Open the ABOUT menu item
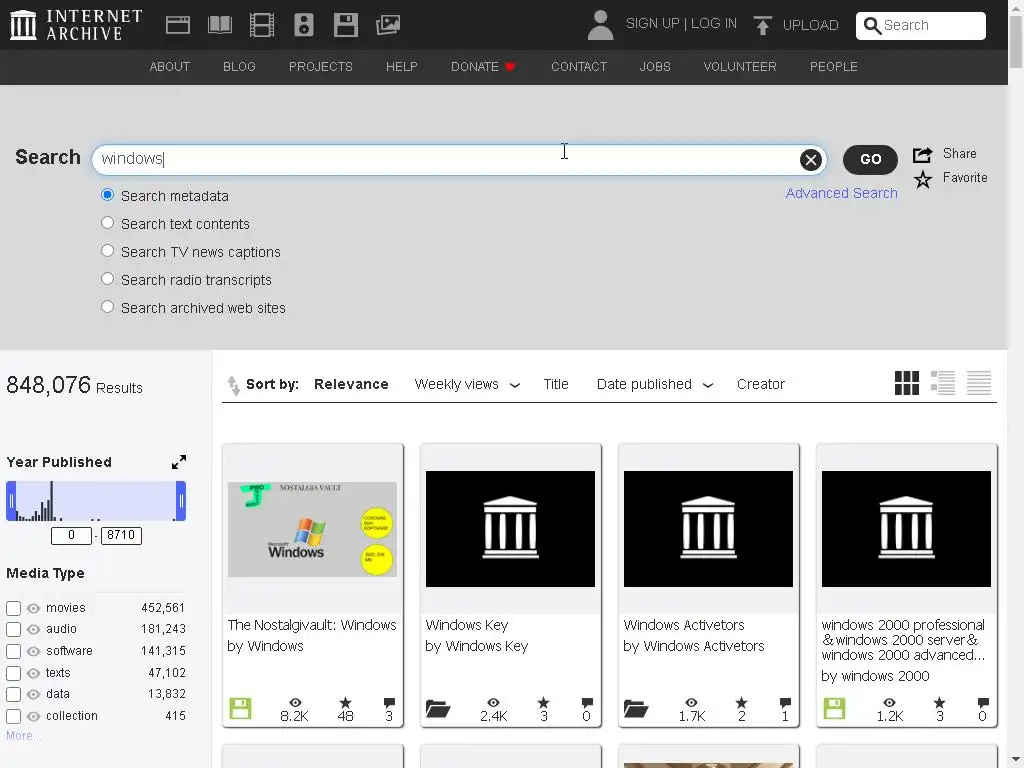 (170, 67)
